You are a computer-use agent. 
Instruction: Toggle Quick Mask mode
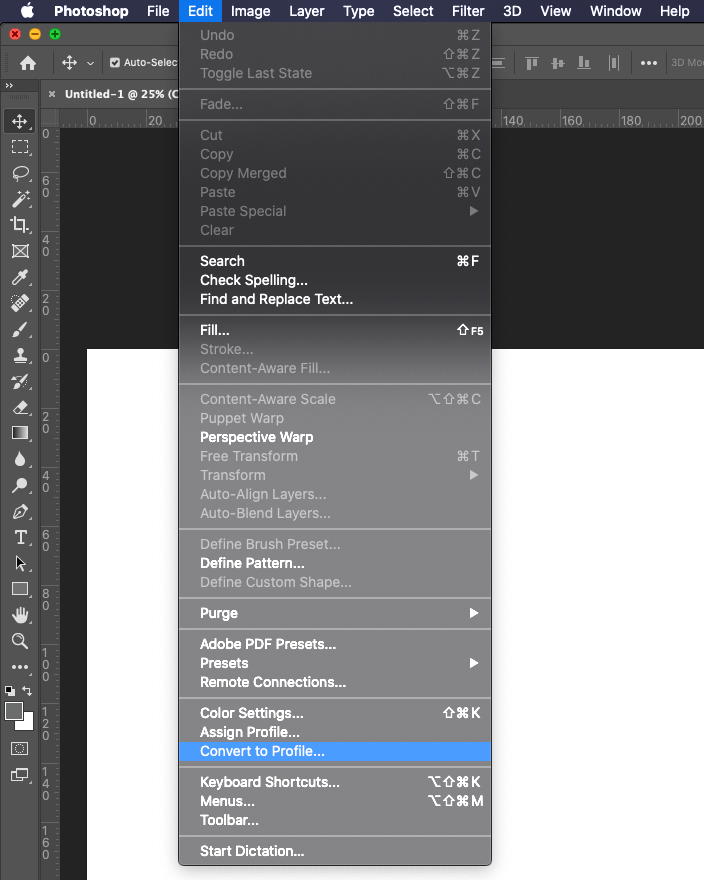(20, 749)
